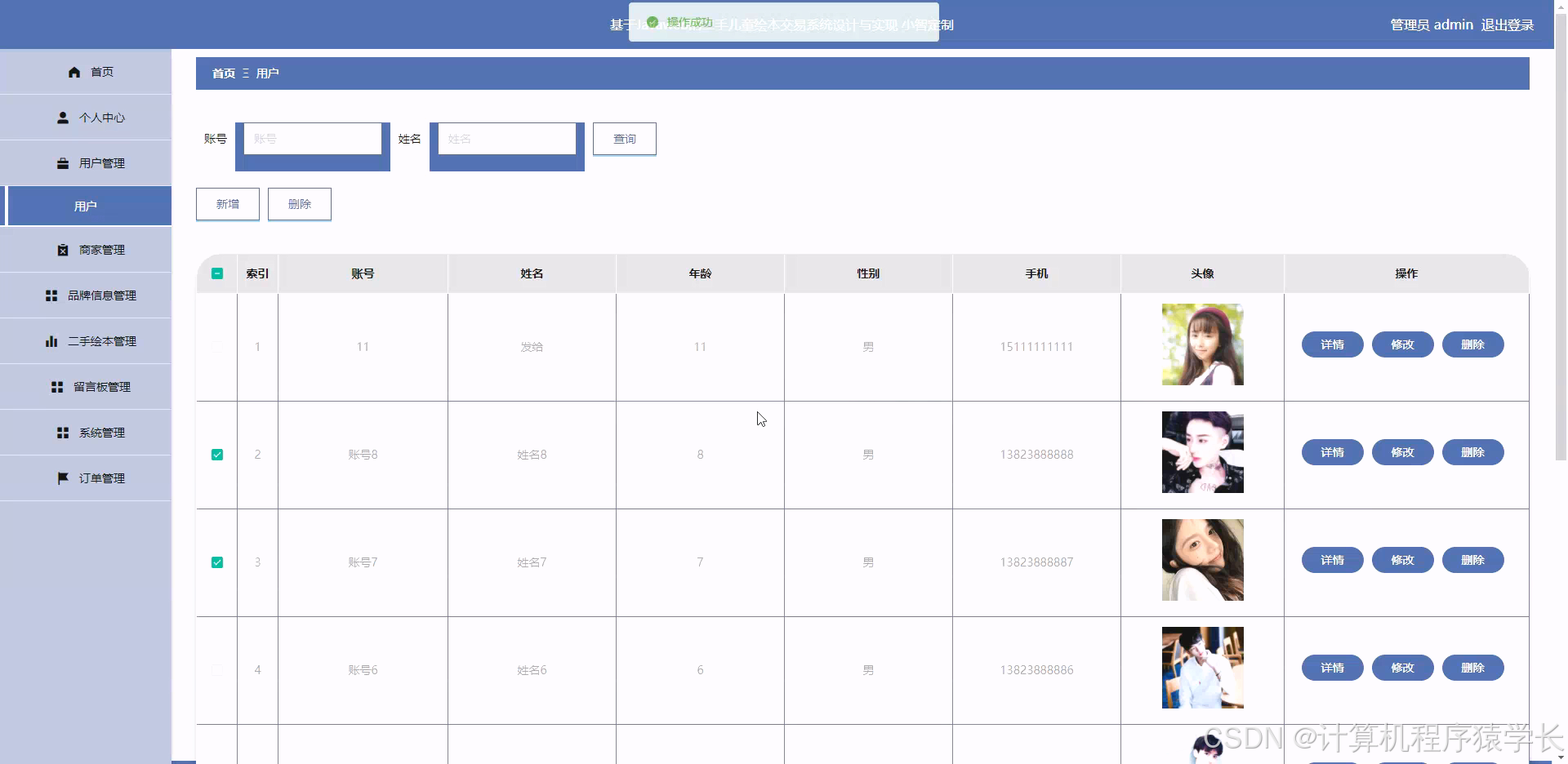Click the page vertical scrollbar

click(x=1561, y=237)
